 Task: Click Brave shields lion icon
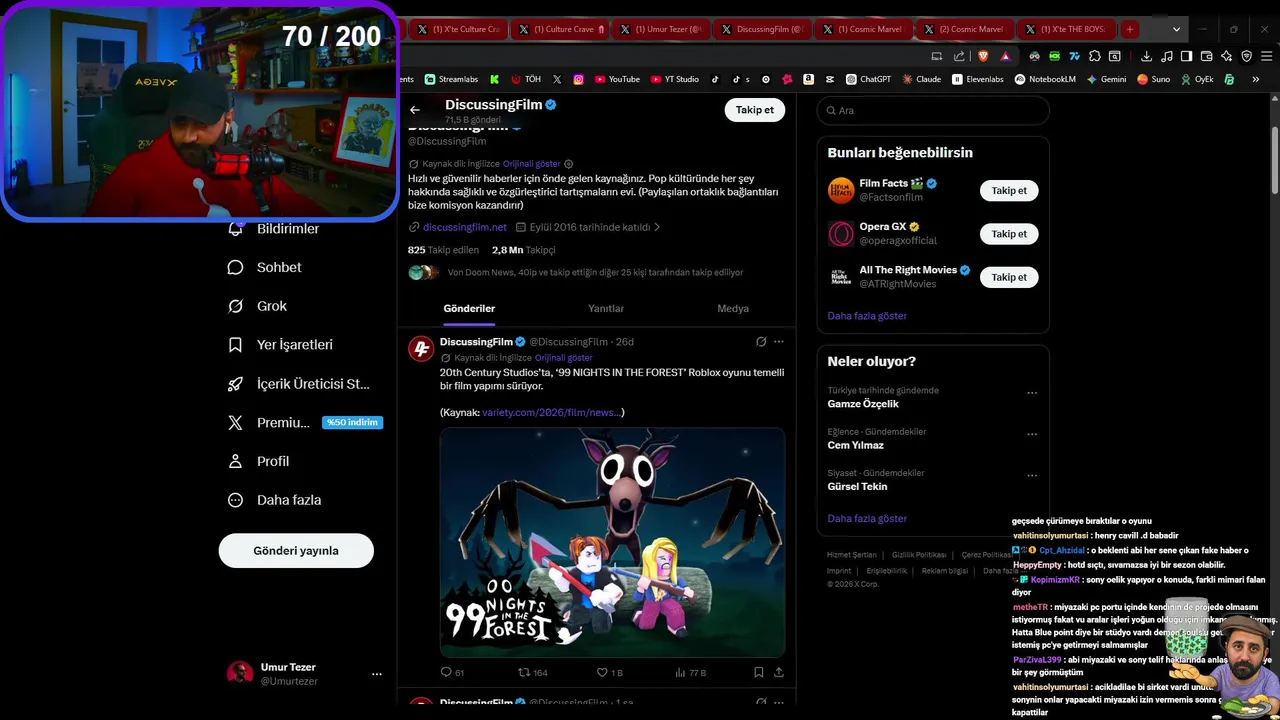point(983,56)
